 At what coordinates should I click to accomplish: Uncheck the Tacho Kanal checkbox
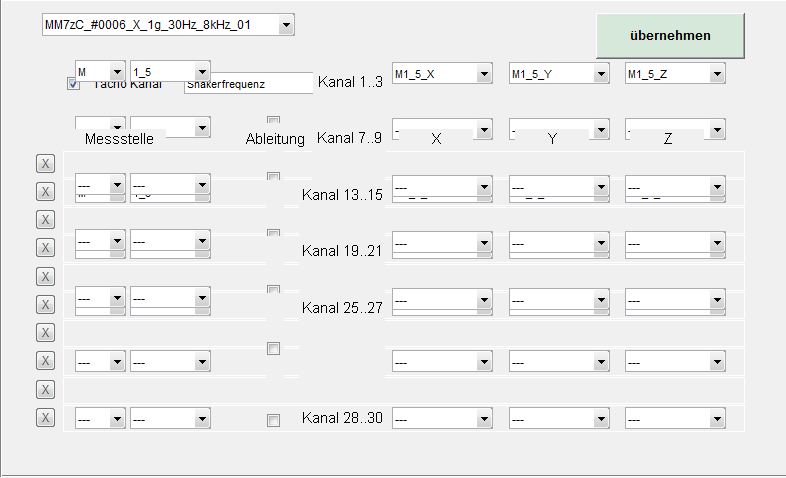[x=73, y=84]
